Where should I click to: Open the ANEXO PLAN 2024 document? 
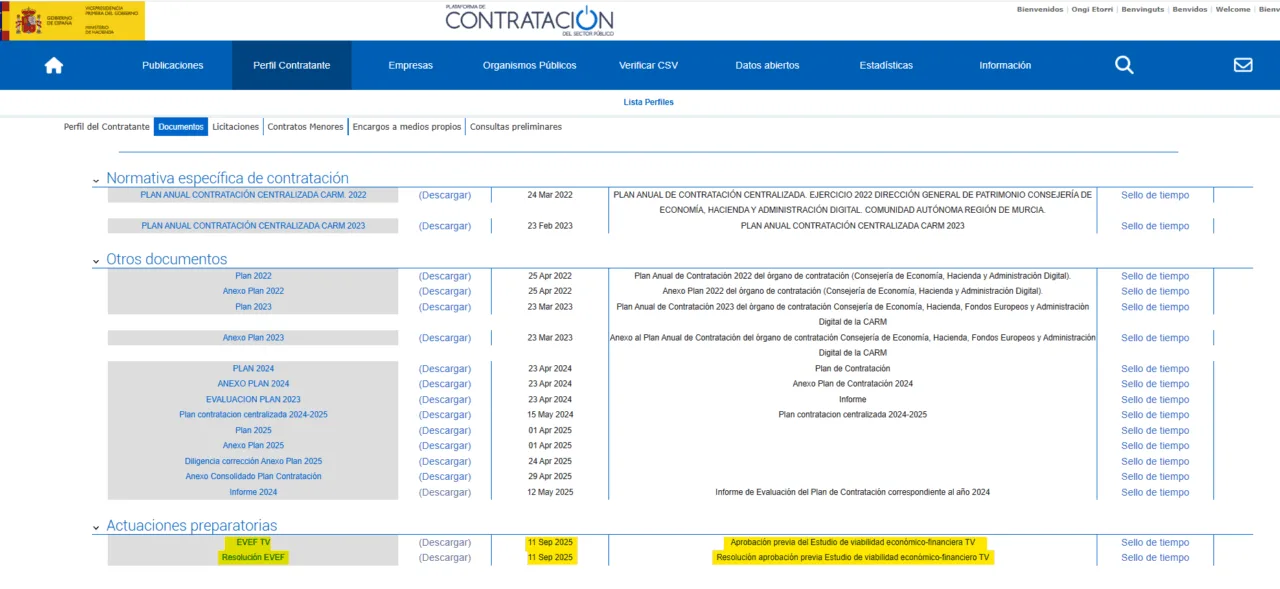tap(253, 384)
